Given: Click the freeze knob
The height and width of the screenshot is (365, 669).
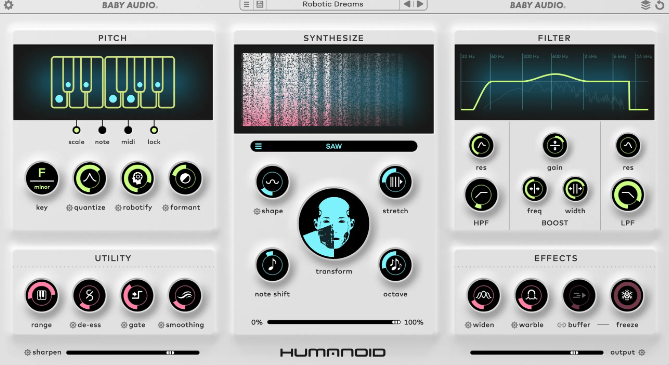Looking at the screenshot, I should pos(627,295).
